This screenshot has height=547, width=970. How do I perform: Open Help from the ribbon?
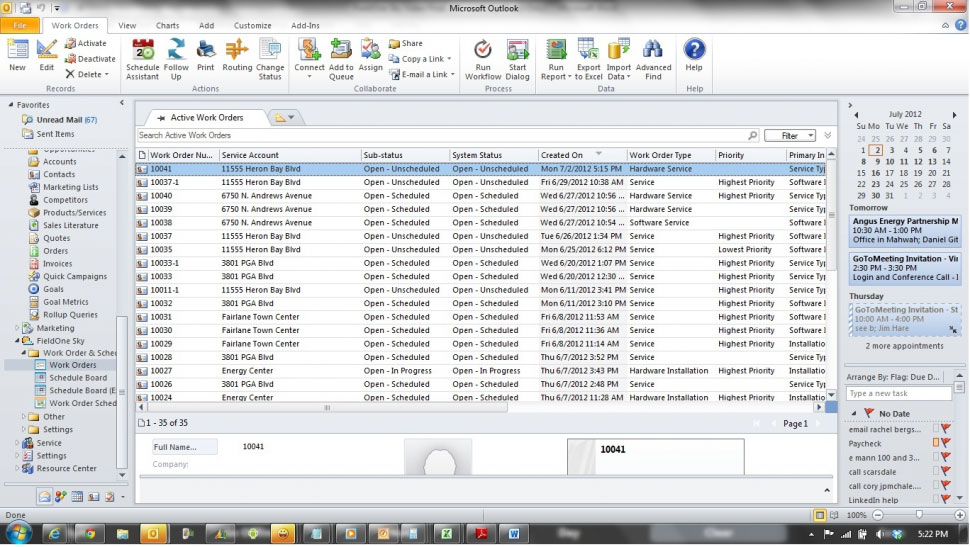tap(694, 55)
